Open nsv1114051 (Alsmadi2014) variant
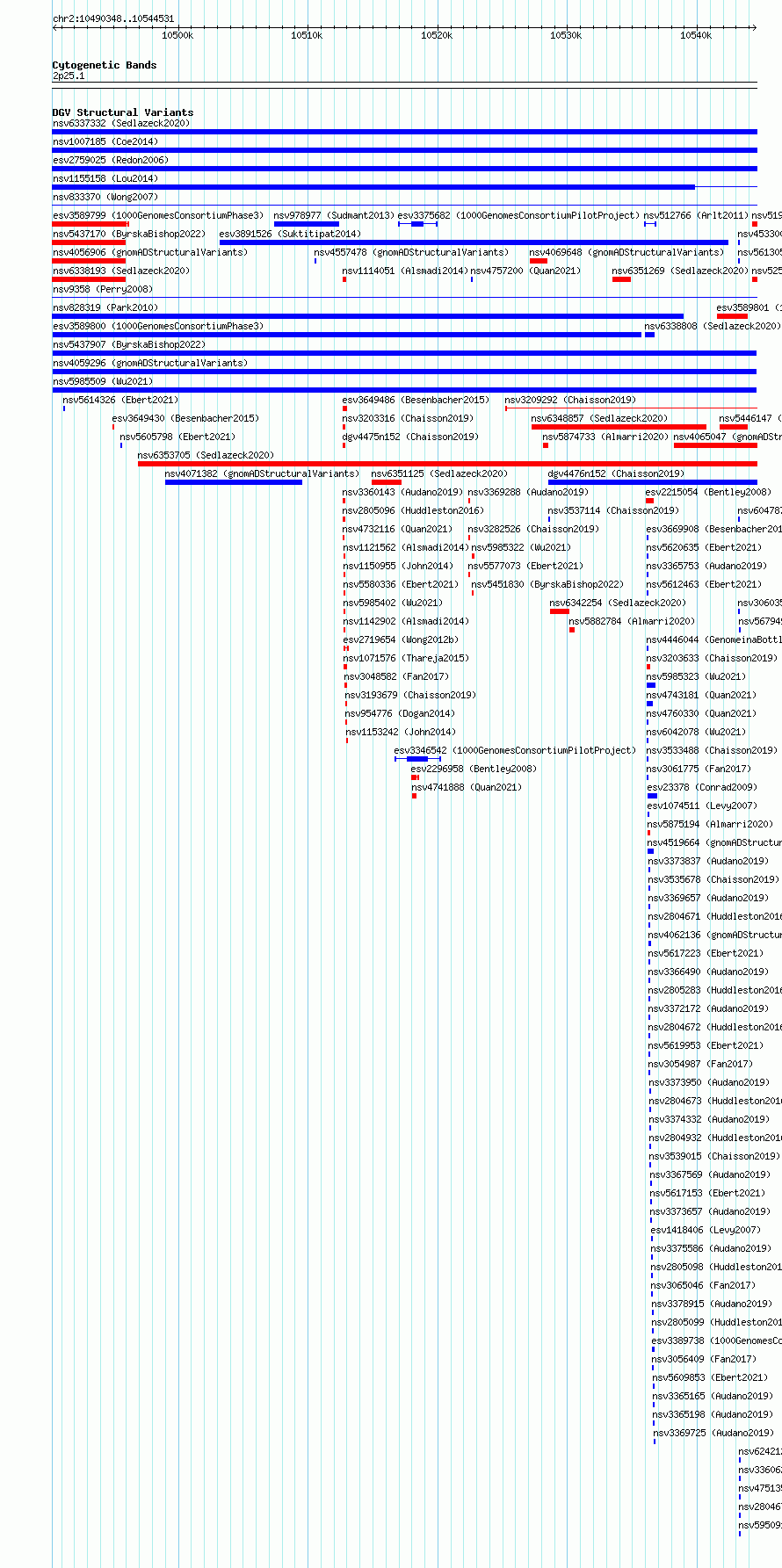The width and height of the screenshot is (782, 1568). click(x=405, y=271)
